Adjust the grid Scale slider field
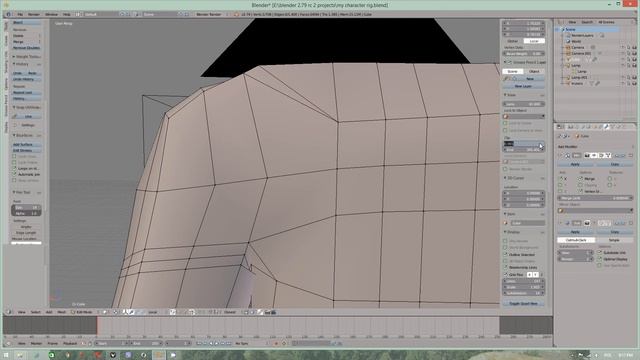The image size is (640, 360). (x=523, y=287)
